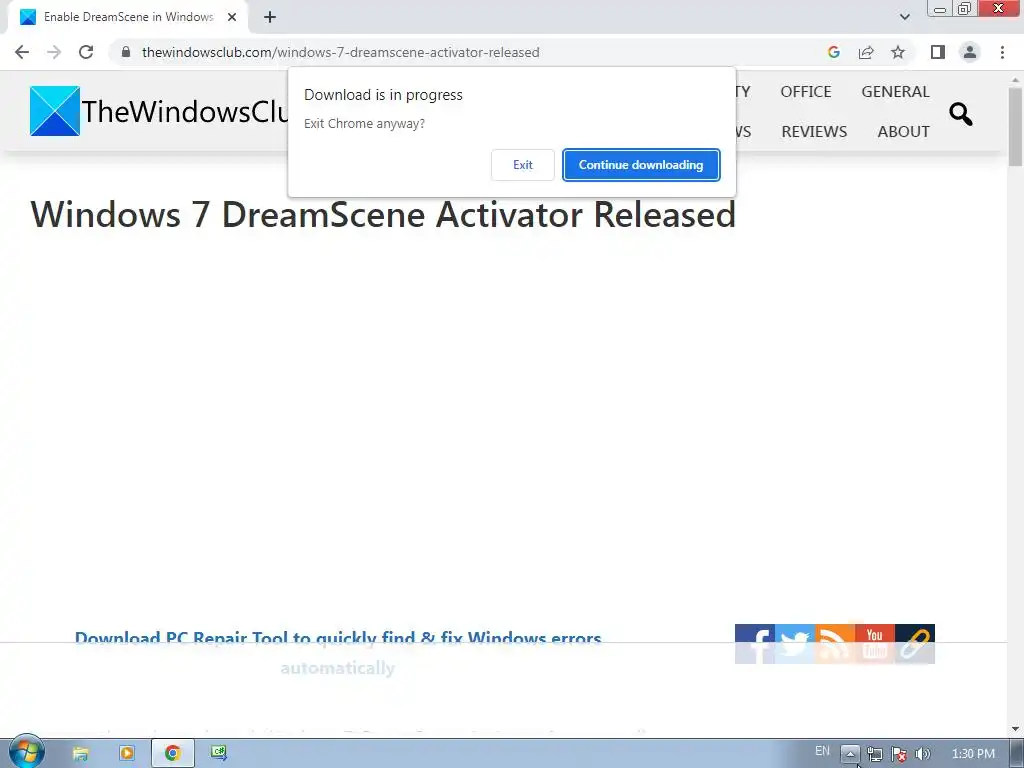Open the REVIEWS menu item
The width and height of the screenshot is (1024, 768).
(814, 131)
